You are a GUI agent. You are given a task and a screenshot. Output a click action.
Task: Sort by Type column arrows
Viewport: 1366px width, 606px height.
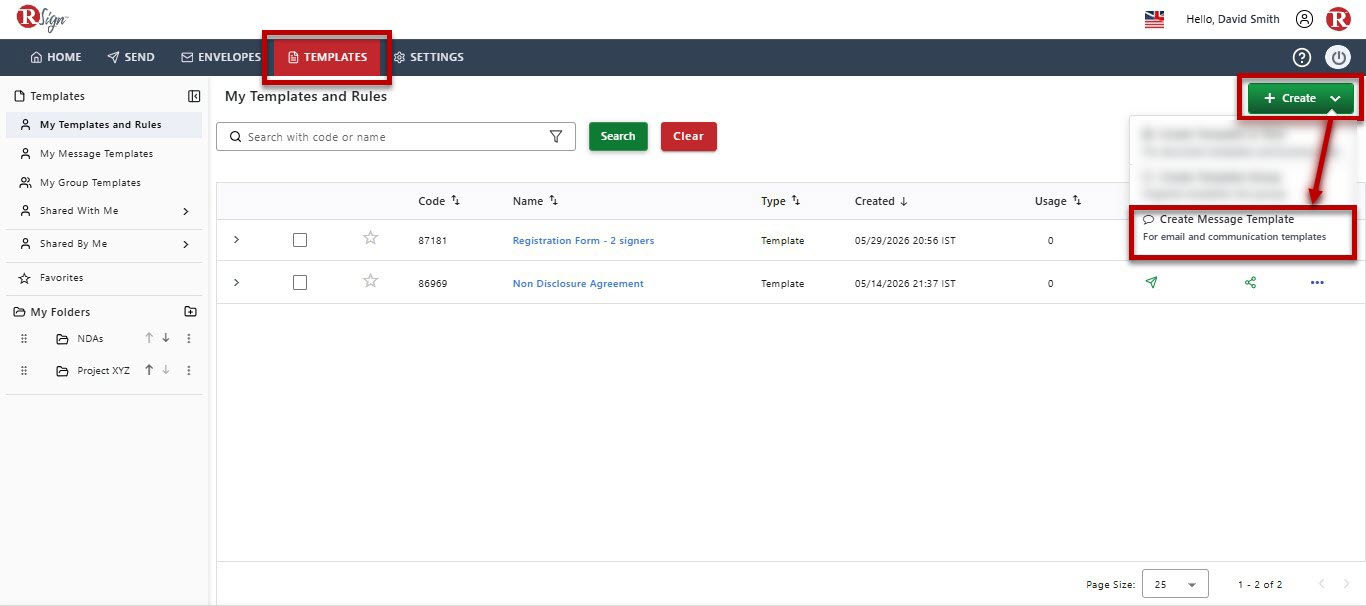796,200
